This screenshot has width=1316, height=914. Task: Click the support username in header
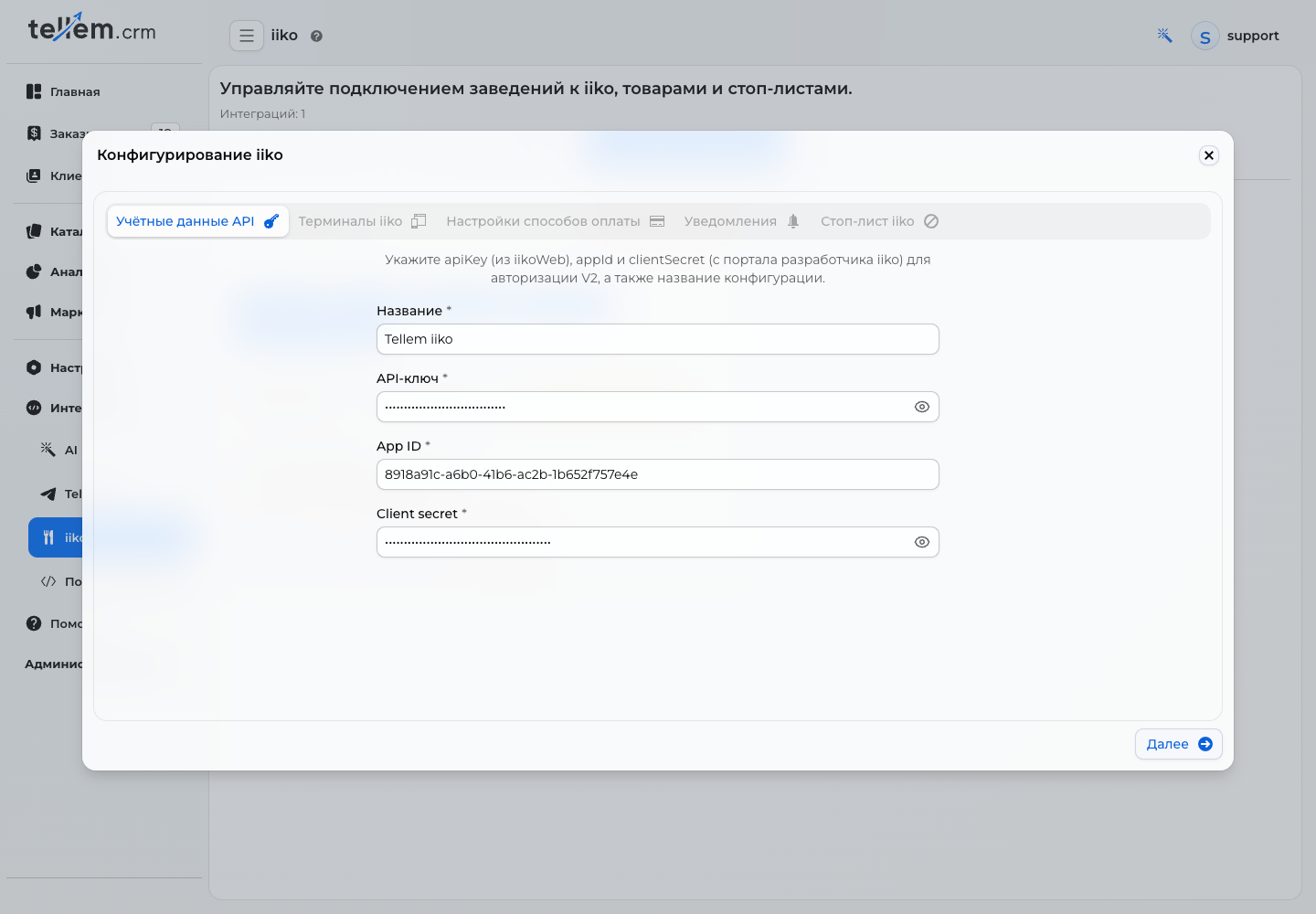(1253, 36)
